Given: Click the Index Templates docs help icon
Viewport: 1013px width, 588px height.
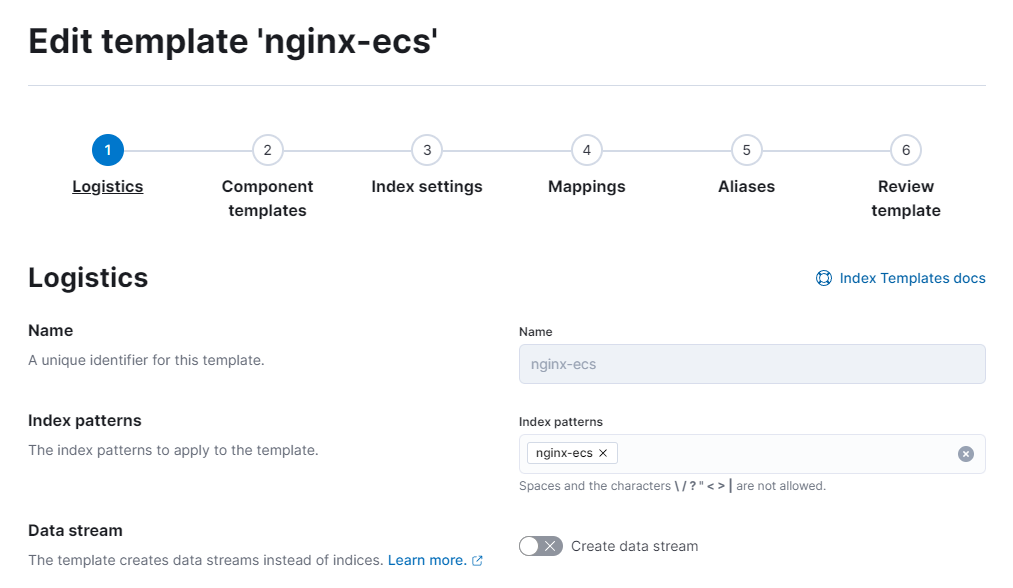Looking at the screenshot, I should click(824, 278).
